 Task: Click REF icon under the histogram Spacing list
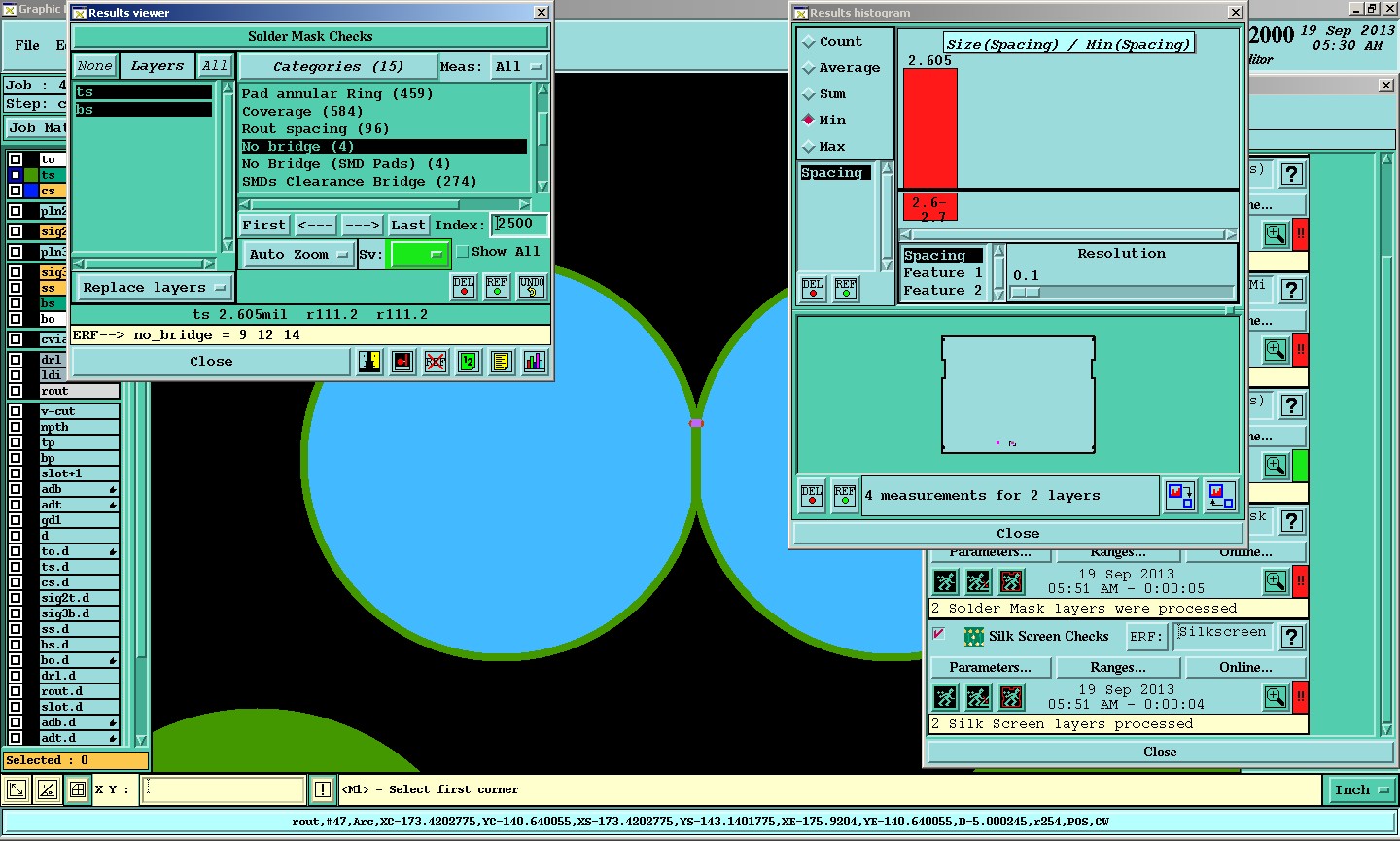[846, 289]
